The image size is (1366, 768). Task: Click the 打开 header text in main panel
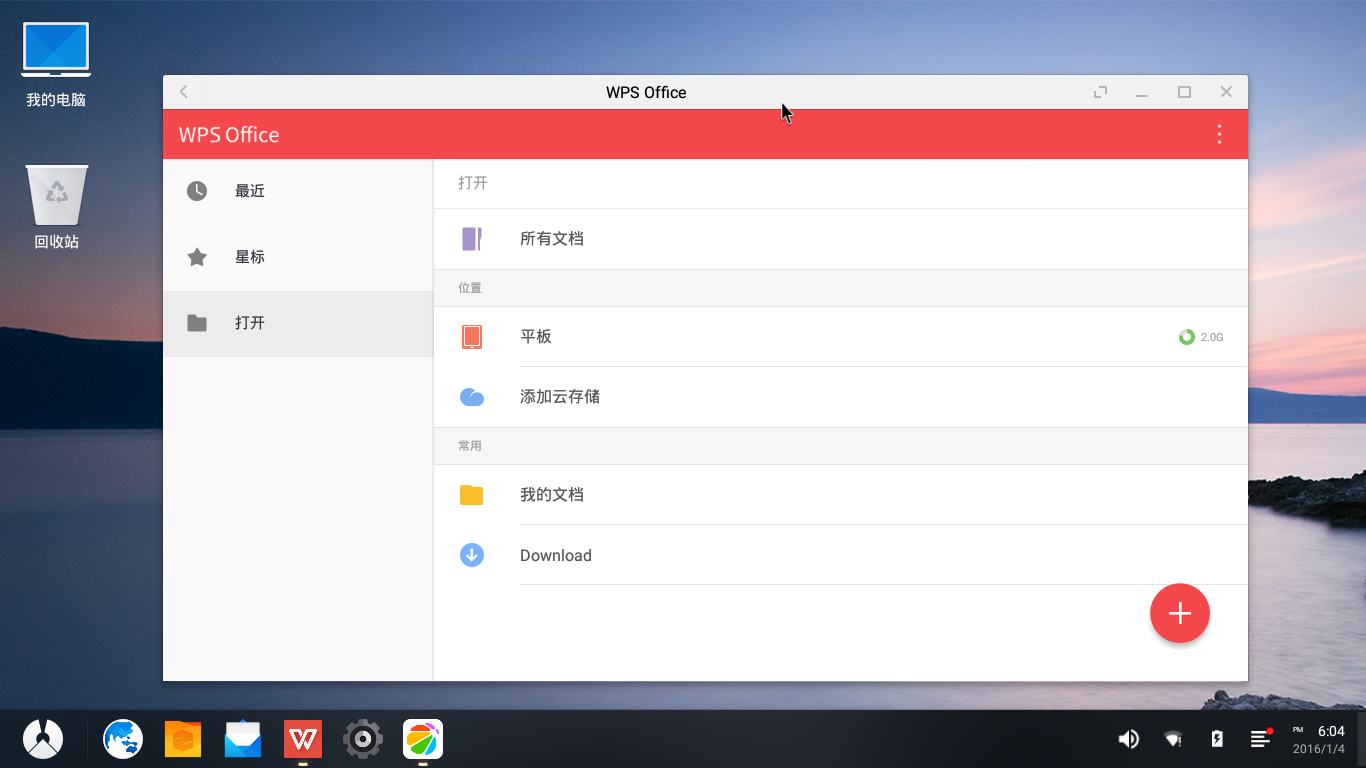tap(473, 183)
